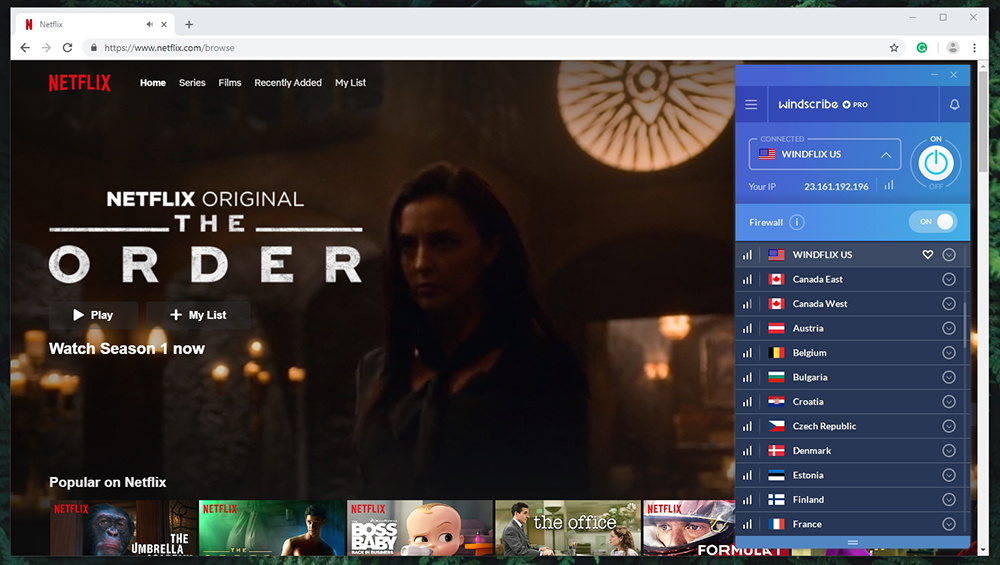Play The Order
The width and height of the screenshot is (1000, 565).
point(94,315)
